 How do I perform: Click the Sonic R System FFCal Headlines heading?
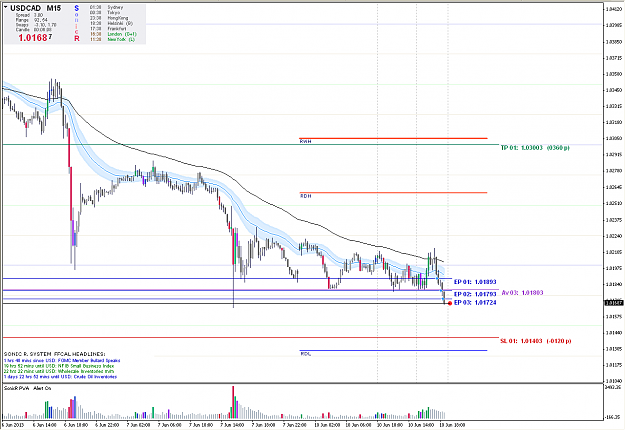[x=55, y=354]
